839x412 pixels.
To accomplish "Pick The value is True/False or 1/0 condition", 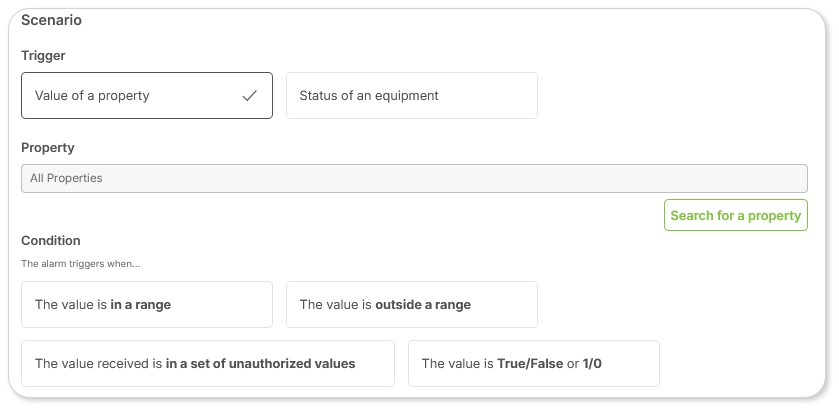I will [x=533, y=363].
